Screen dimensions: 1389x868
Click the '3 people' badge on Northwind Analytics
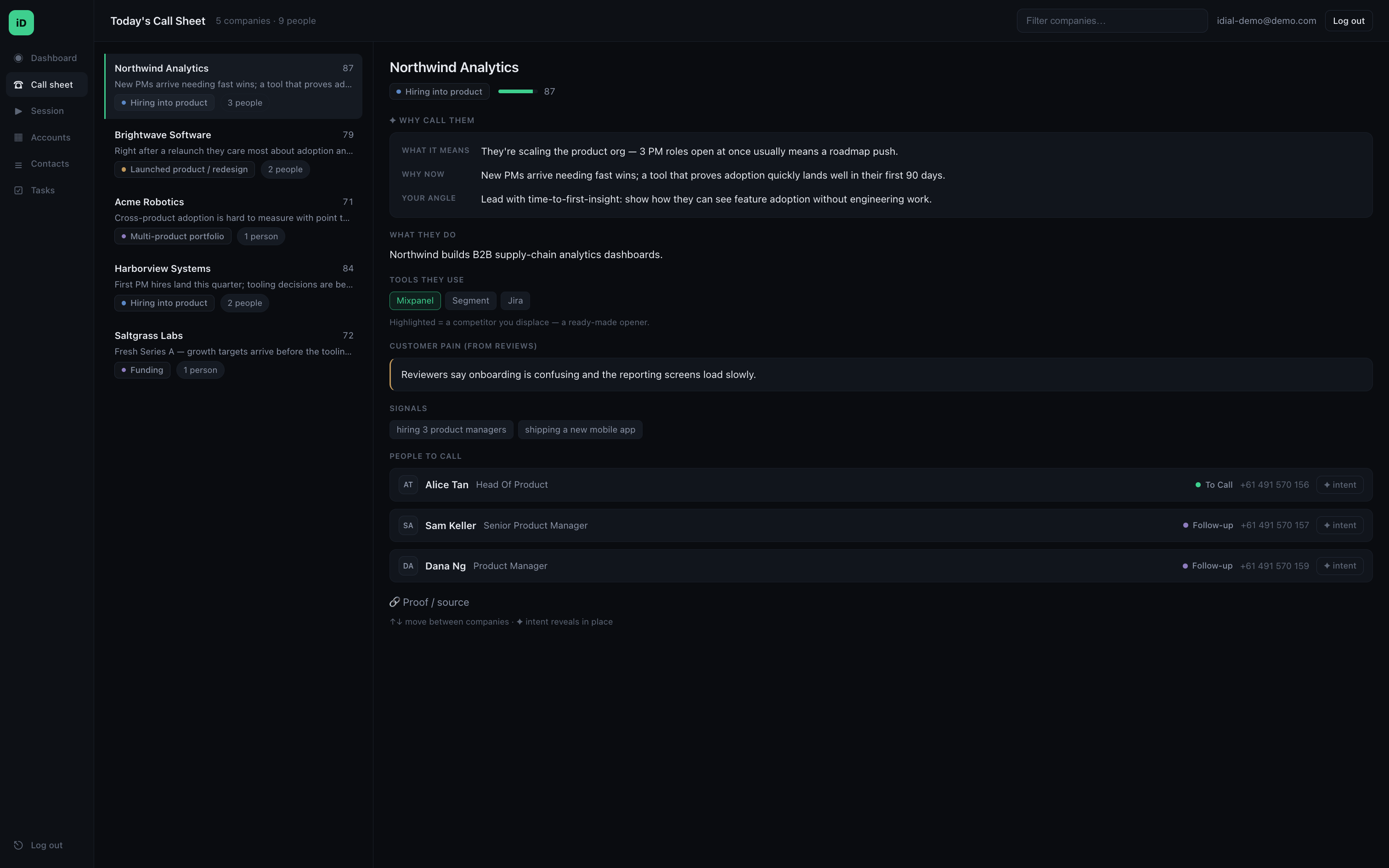point(244,103)
